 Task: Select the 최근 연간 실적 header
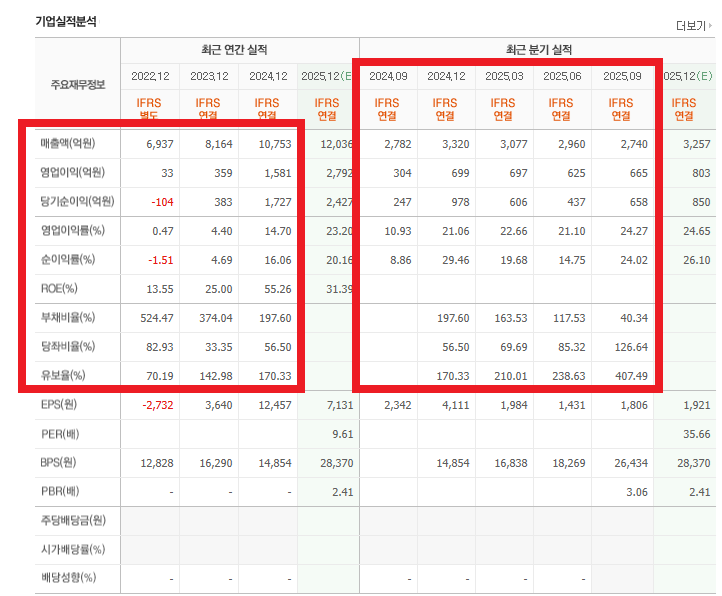(x=239, y=50)
